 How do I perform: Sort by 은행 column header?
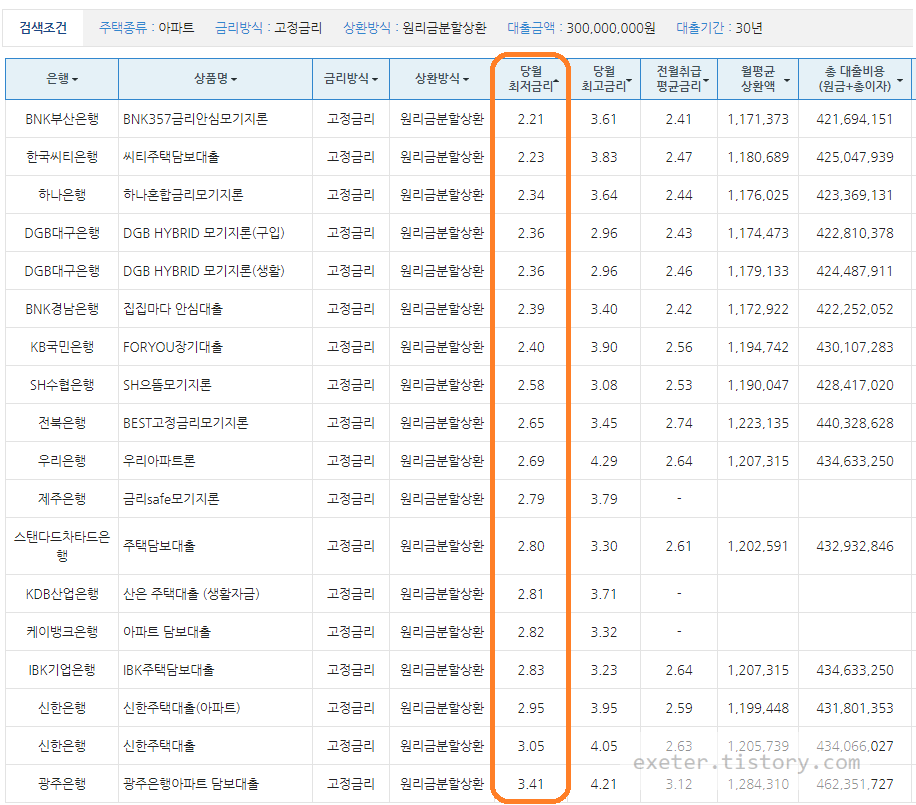point(62,79)
